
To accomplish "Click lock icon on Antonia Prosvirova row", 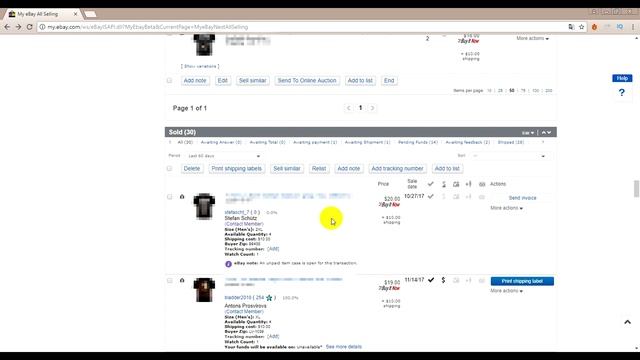I will click(x=182, y=280).
